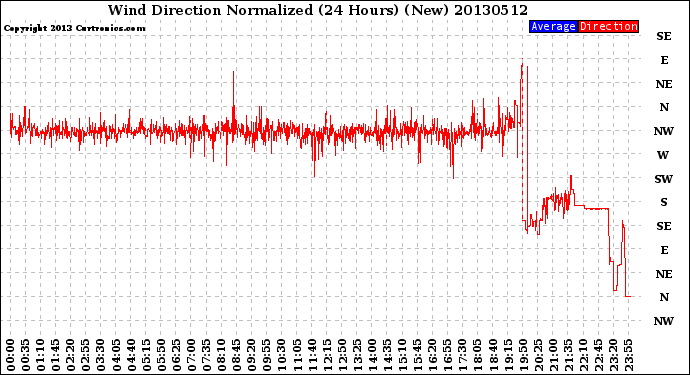Click the 11:40 time axis label
Viewport: 690px width, 375px height.
(x=312, y=355)
